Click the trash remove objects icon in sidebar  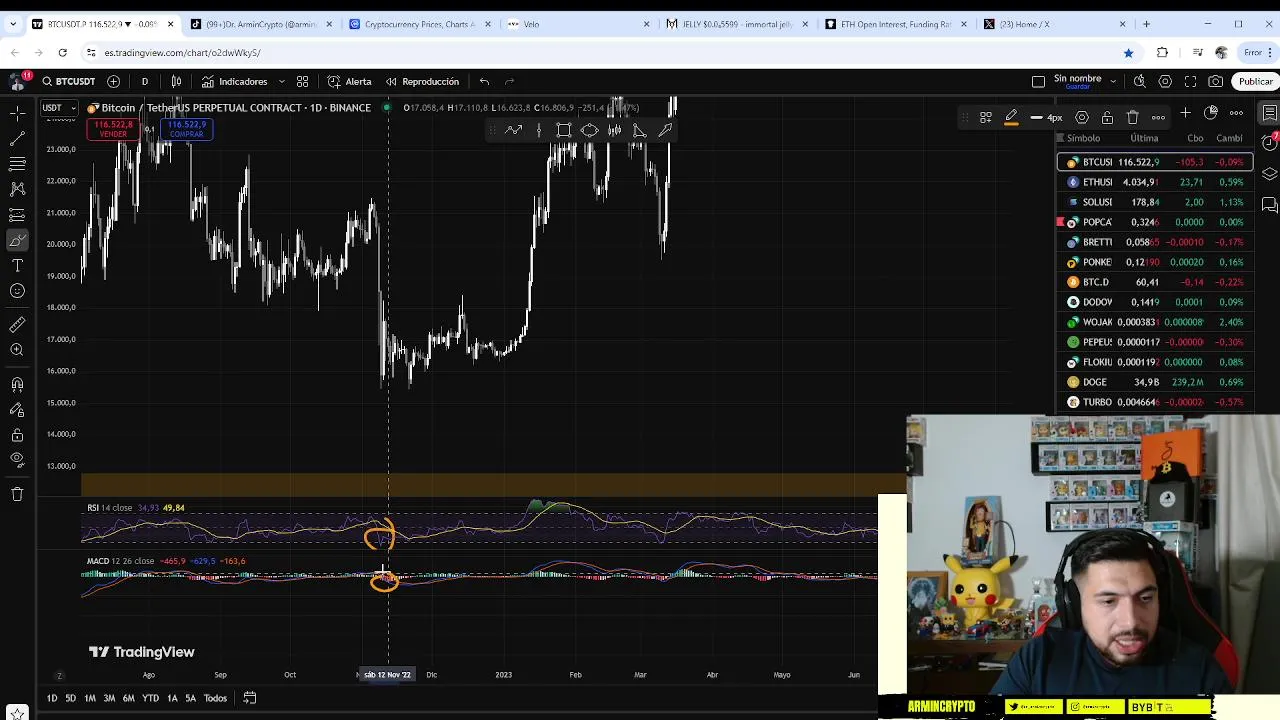coord(17,494)
